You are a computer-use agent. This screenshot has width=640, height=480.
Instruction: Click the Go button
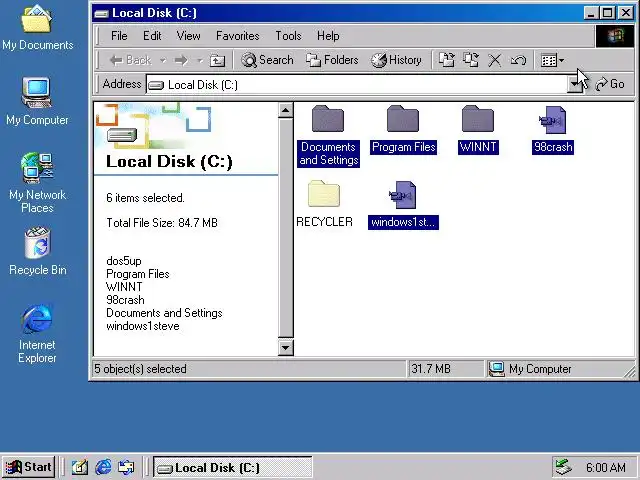pos(610,84)
